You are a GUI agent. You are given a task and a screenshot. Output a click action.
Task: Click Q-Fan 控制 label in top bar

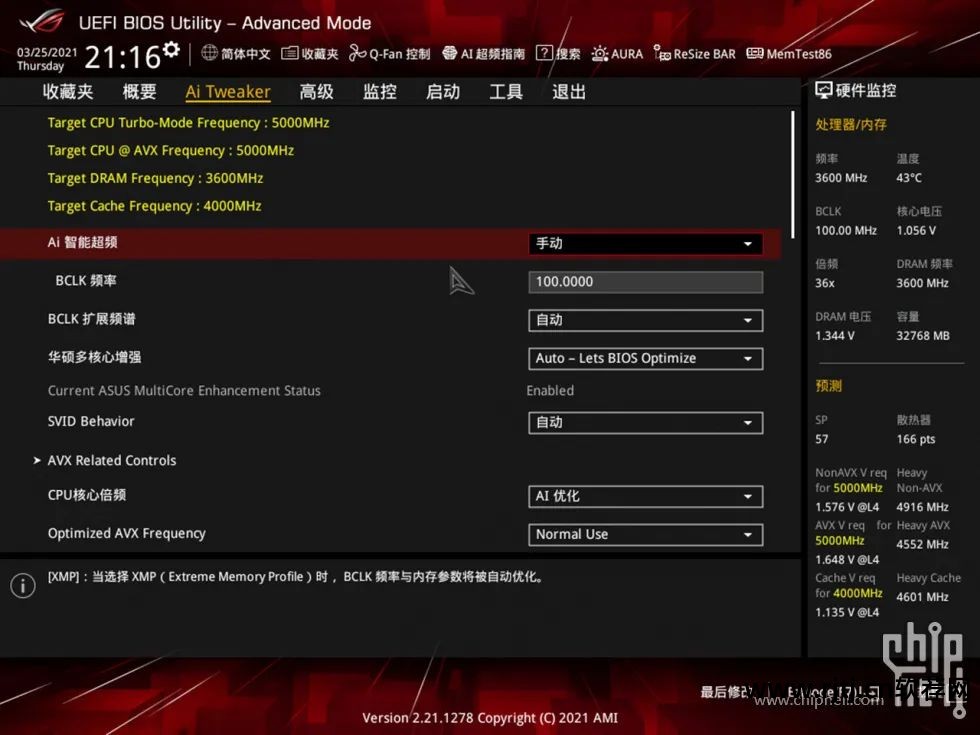click(x=399, y=54)
